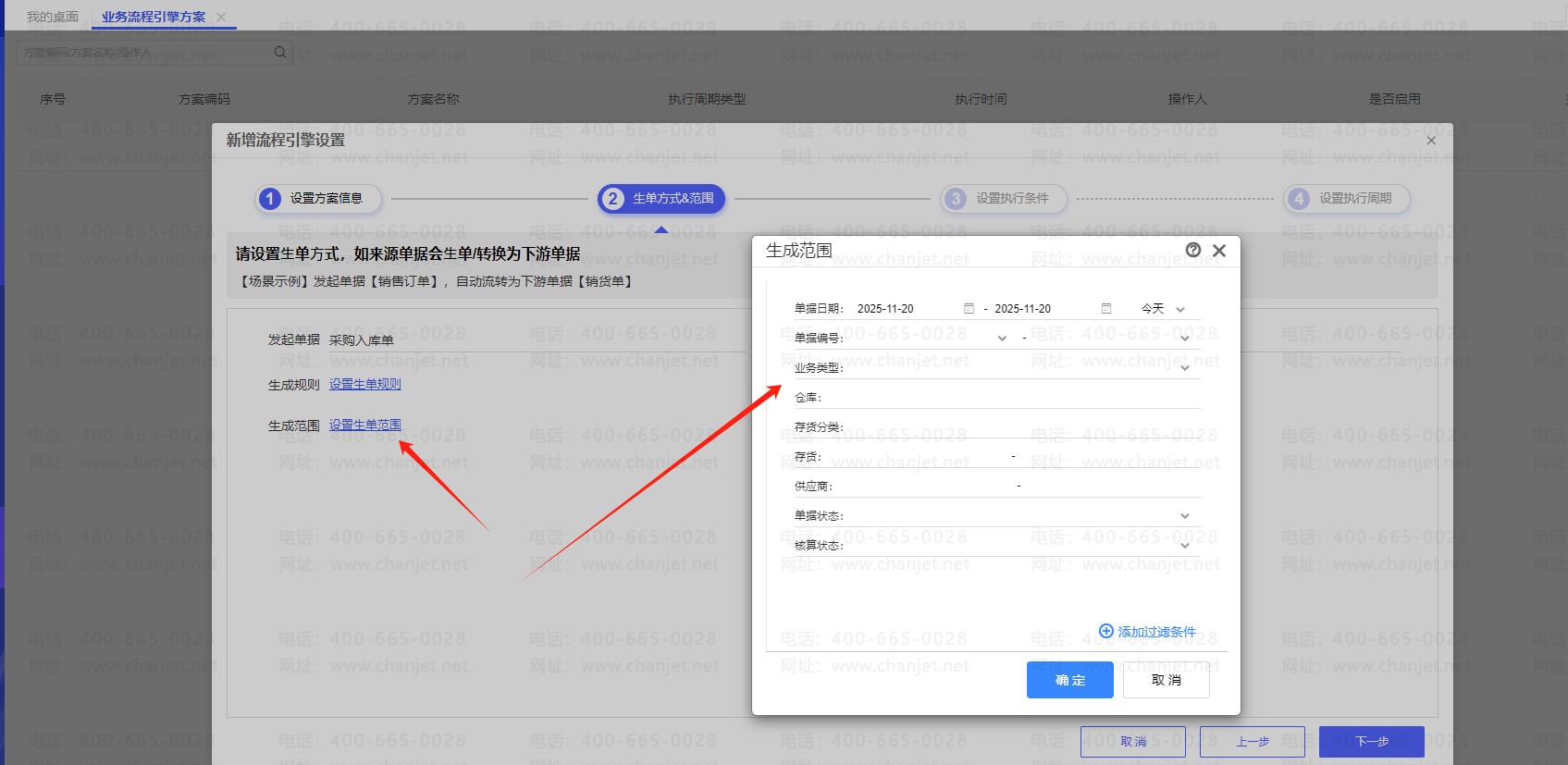Click the 执行周期类型 column header

pos(707,99)
